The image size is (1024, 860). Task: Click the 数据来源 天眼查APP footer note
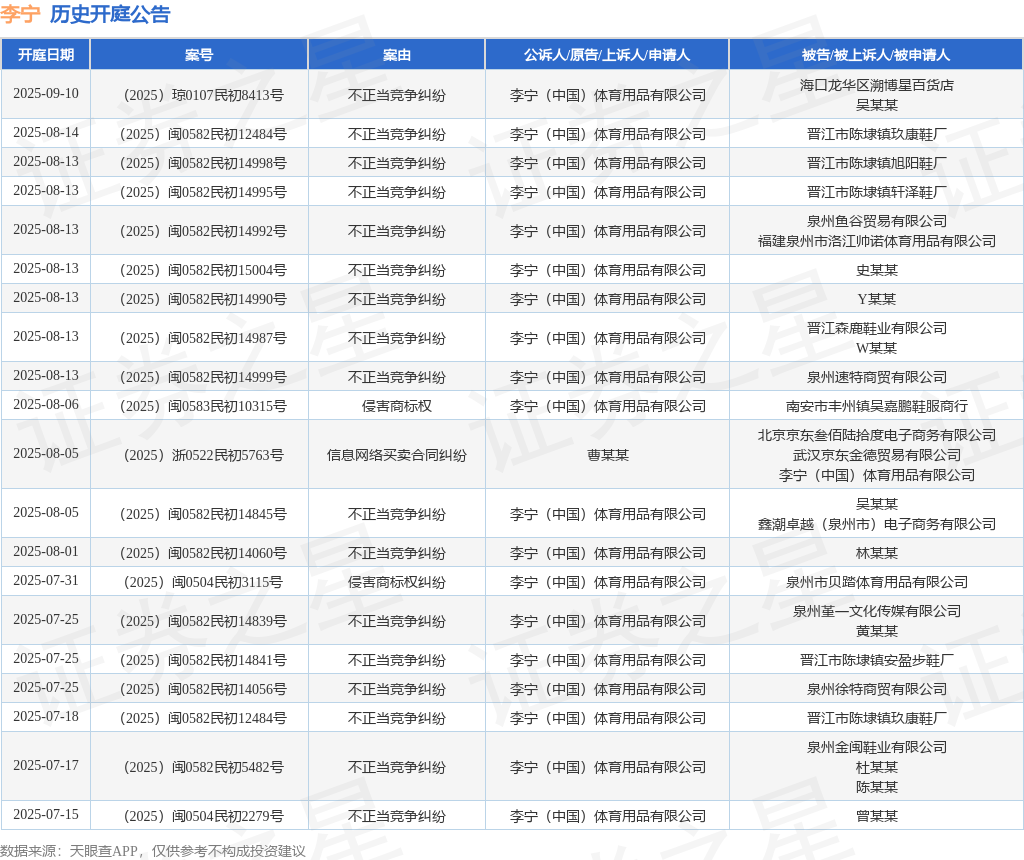click(153, 851)
